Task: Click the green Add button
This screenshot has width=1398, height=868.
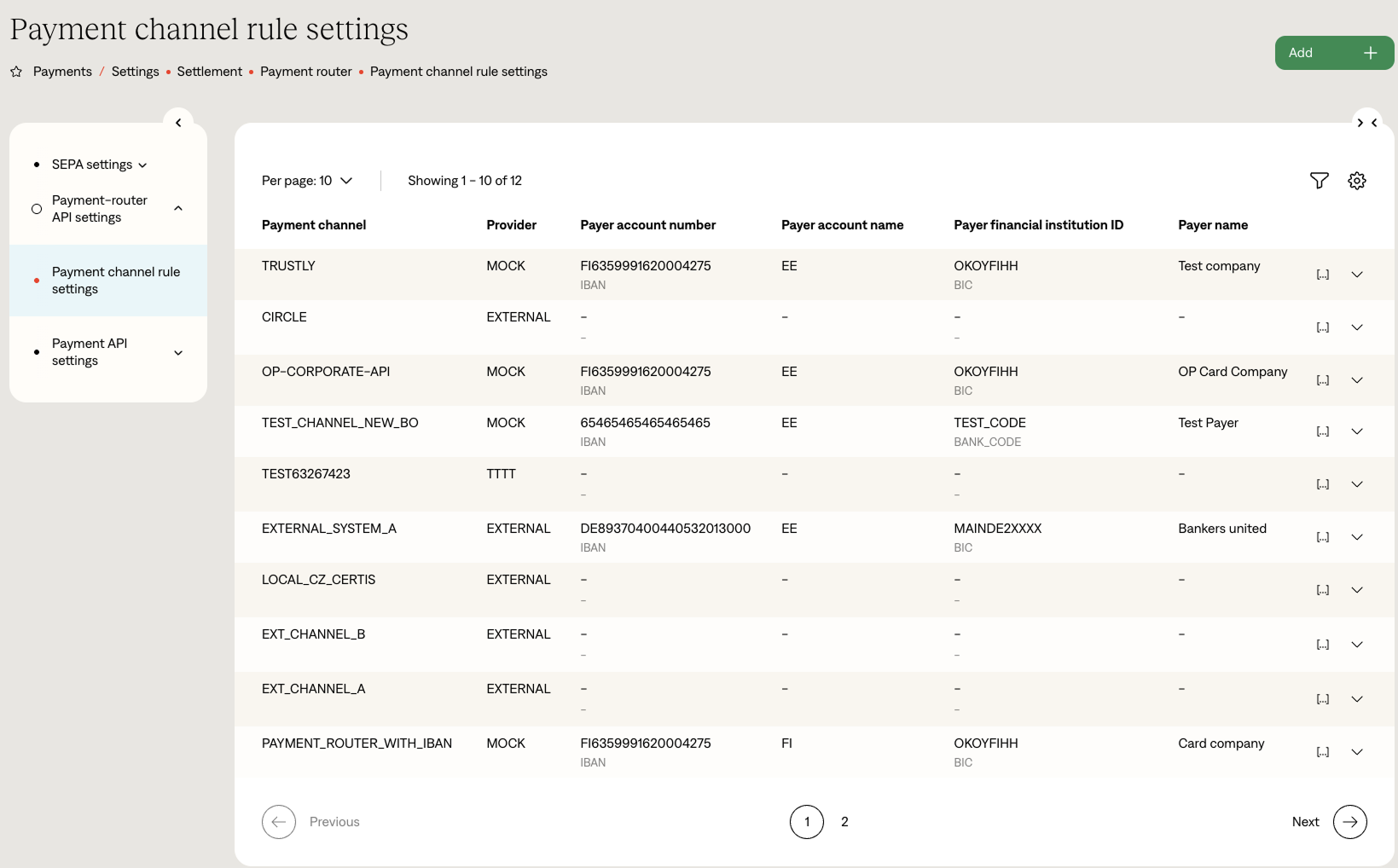Action: [x=1333, y=53]
